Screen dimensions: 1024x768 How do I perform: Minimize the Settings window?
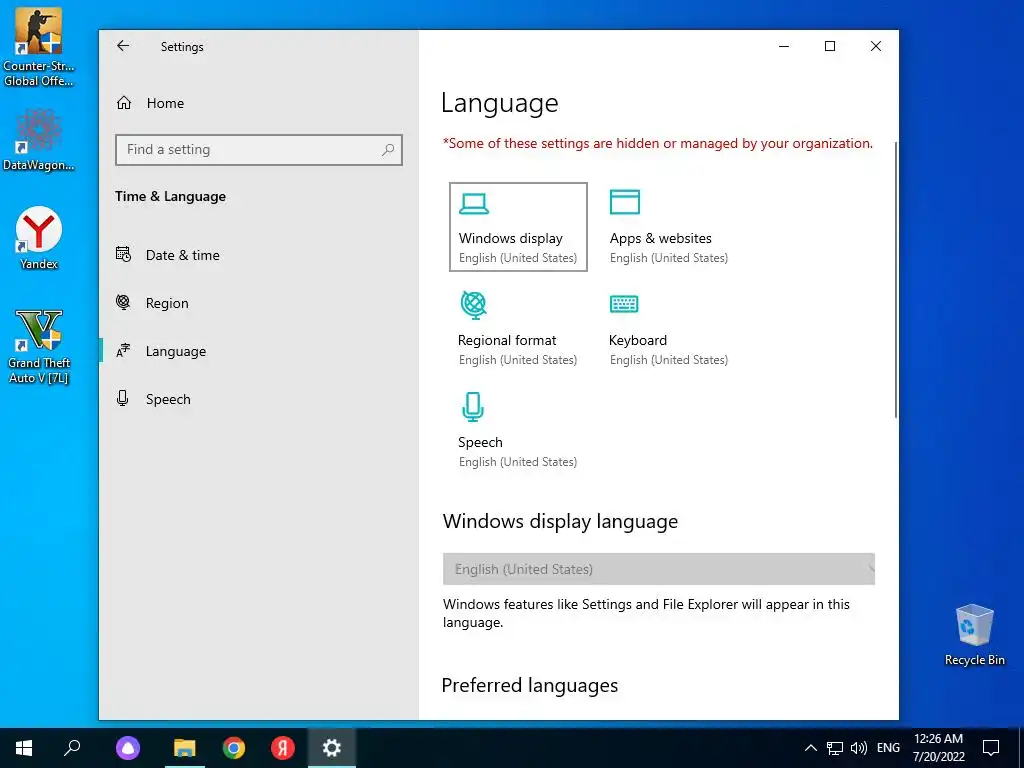[x=784, y=46]
